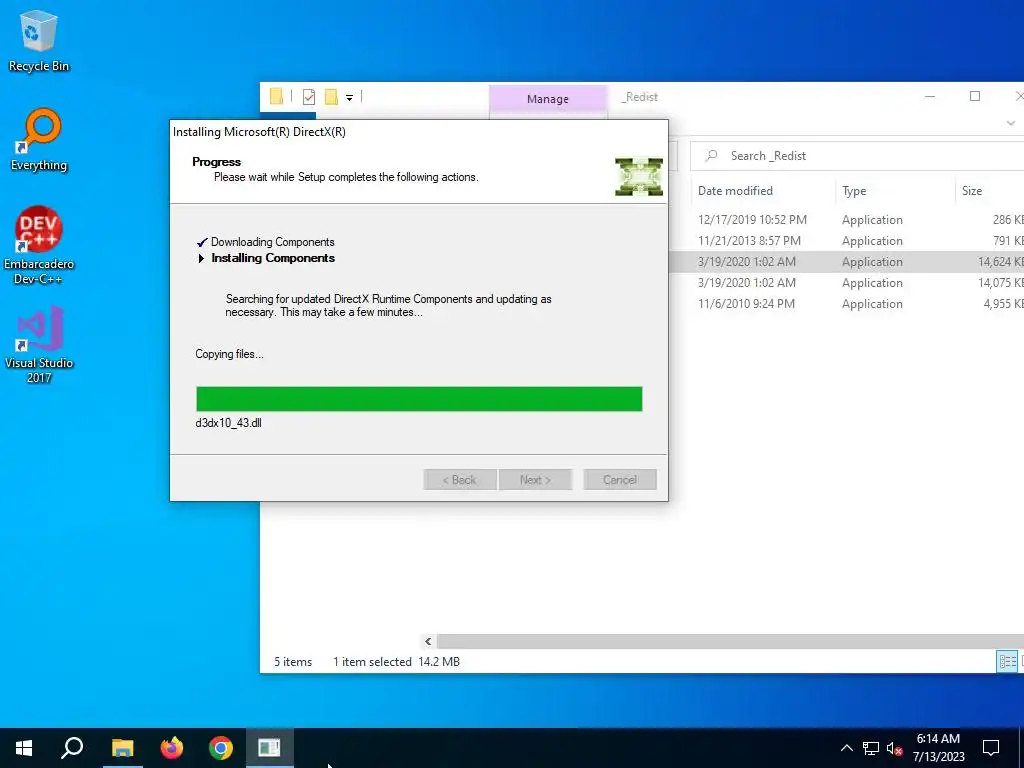Image resolution: width=1024 pixels, height=768 pixels.
Task: Select the file dated 12/17/2019 10:52 PM
Action: pos(846,220)
